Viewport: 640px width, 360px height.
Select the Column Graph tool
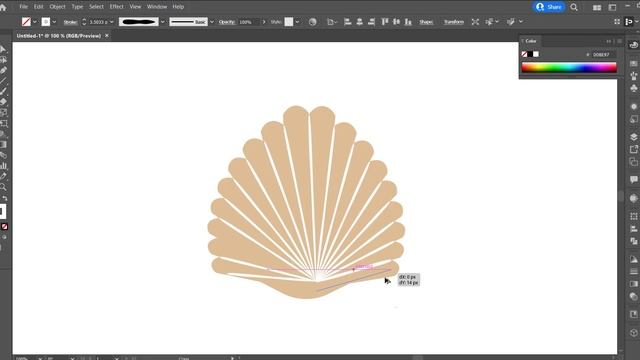pos(3,166)
